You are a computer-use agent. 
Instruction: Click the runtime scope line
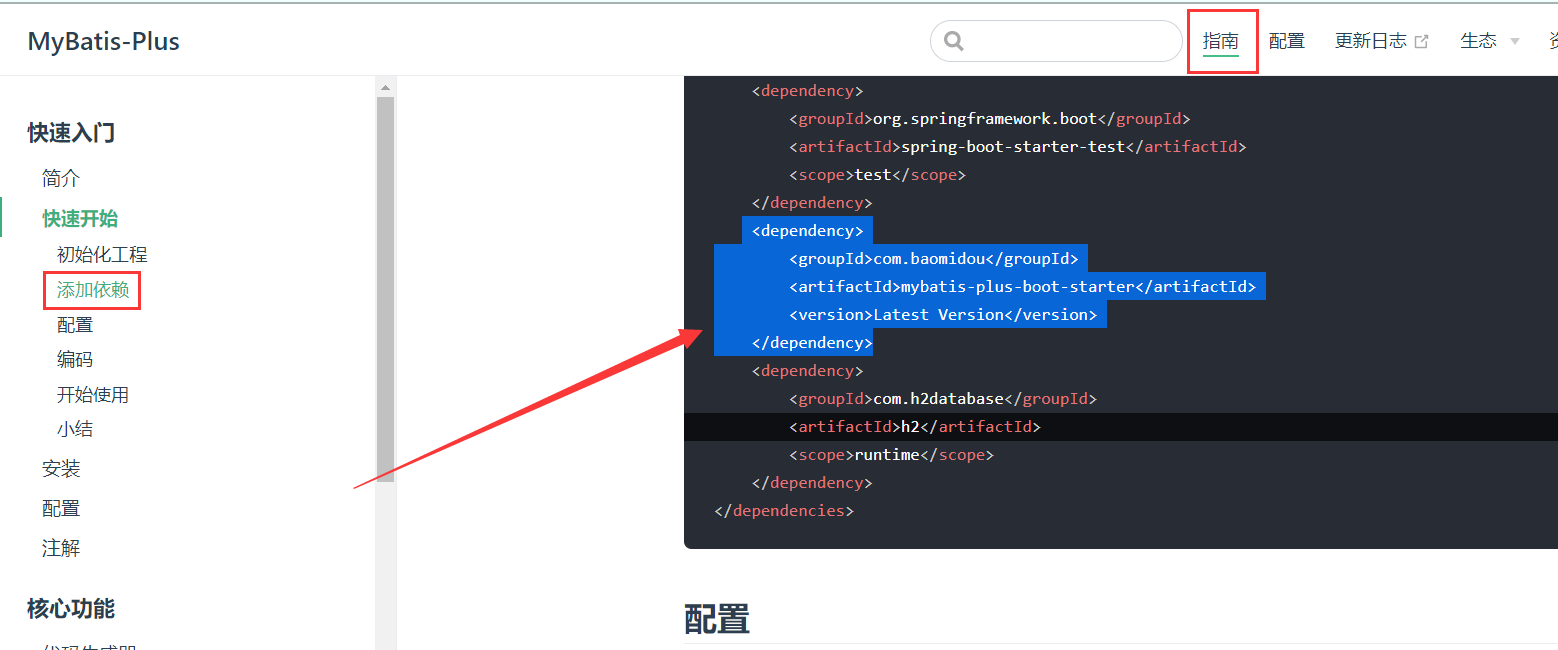tap(892, 455)
